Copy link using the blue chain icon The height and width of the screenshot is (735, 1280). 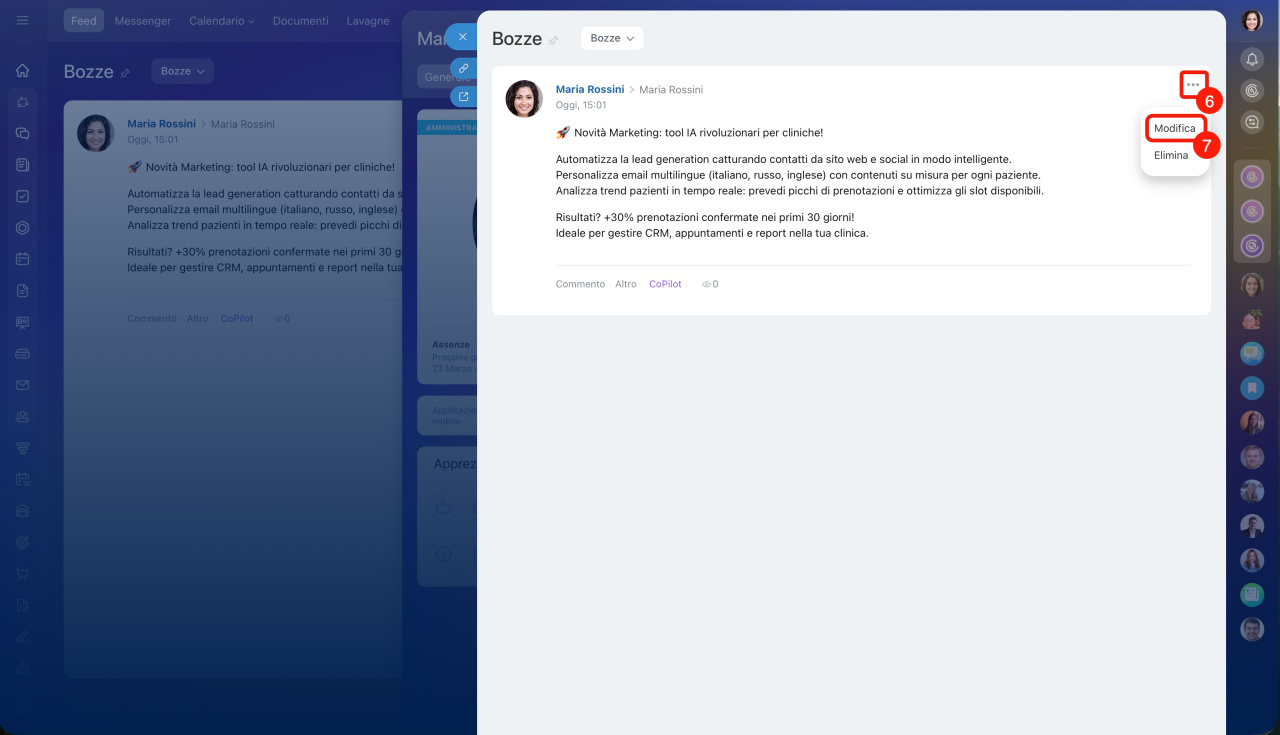pyautogui.click(x=463, y=68)
